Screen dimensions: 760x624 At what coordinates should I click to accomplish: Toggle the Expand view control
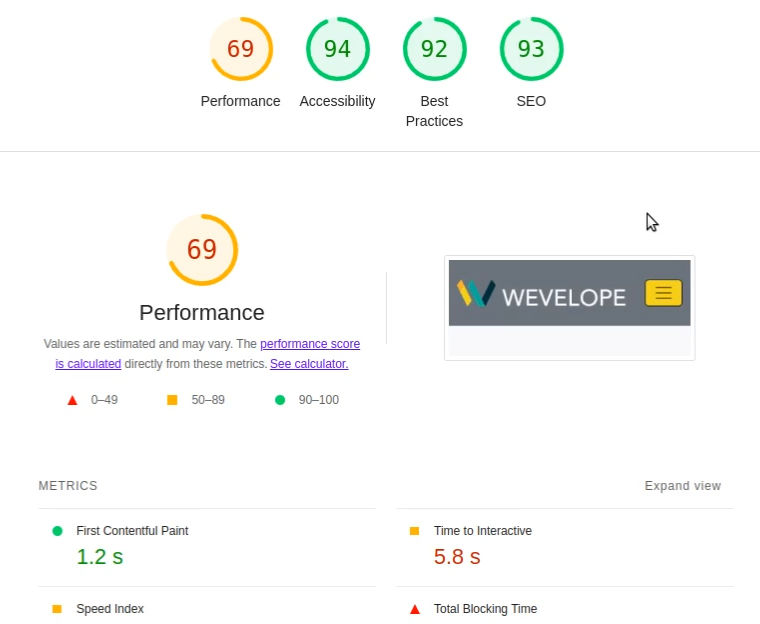coord(682,486)
